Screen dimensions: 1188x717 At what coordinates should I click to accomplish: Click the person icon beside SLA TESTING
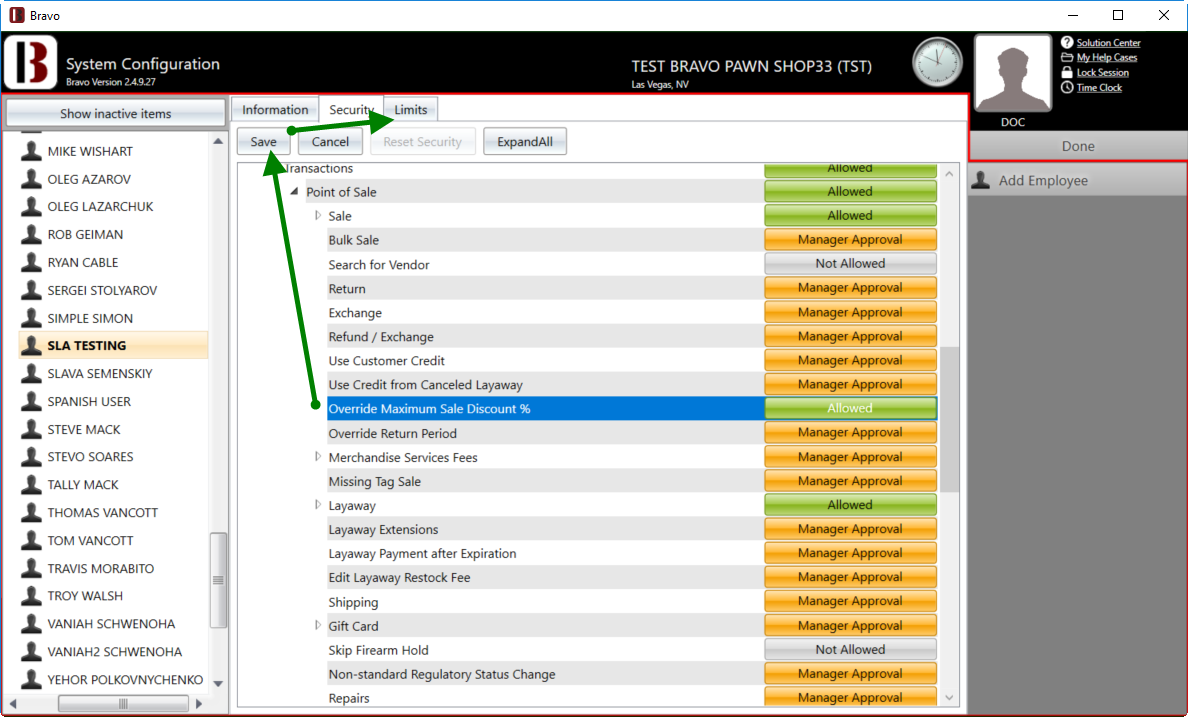31,346
